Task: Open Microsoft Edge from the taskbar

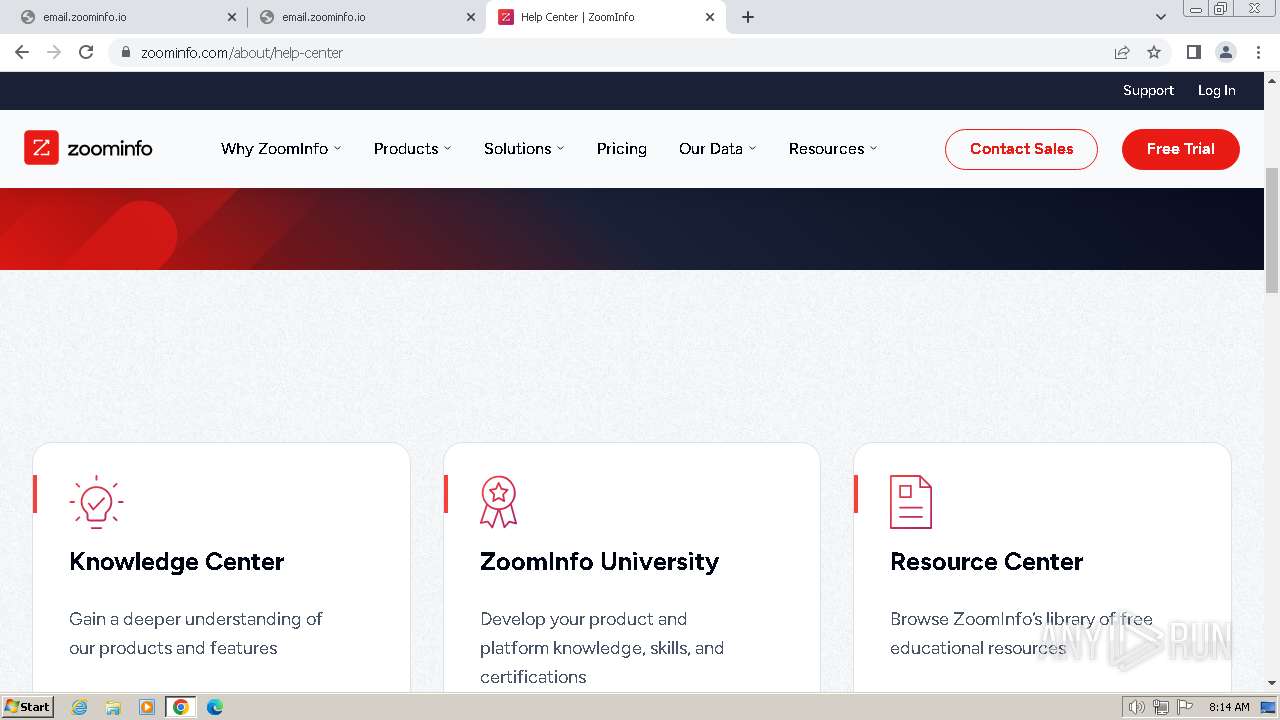Action: coord(215,707)
